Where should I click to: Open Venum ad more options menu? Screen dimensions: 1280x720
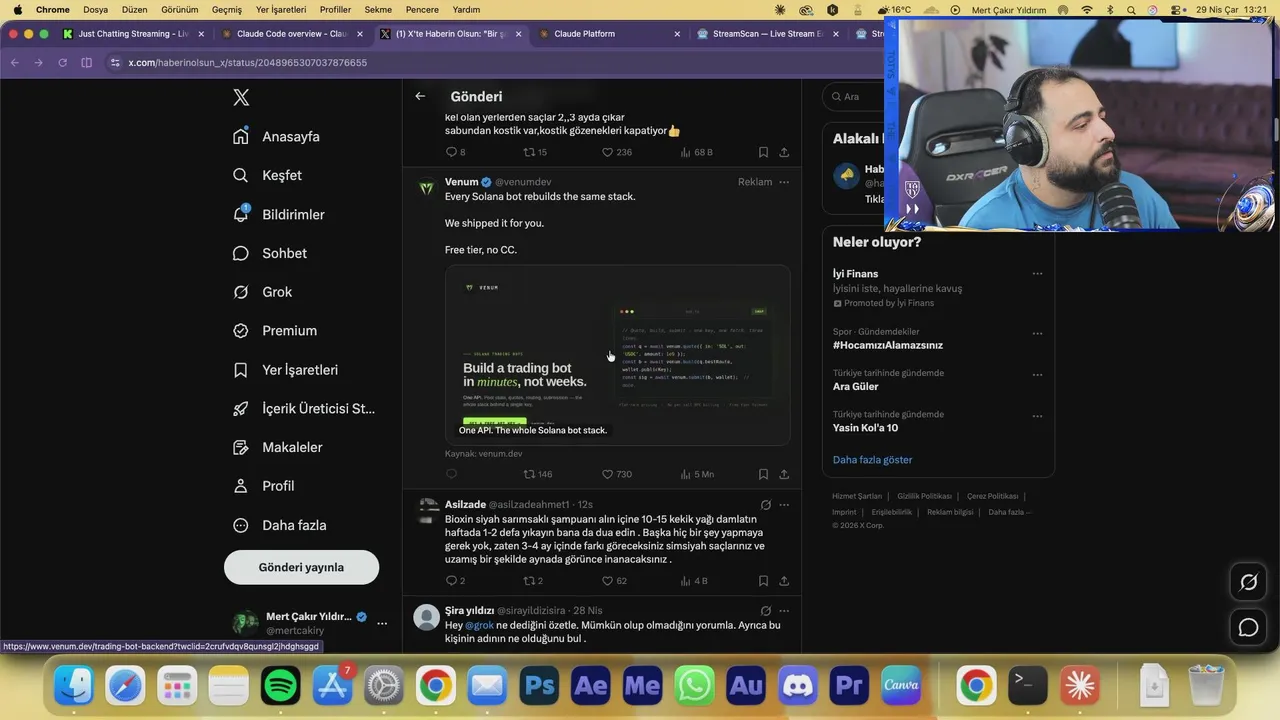tap(784, 182)
